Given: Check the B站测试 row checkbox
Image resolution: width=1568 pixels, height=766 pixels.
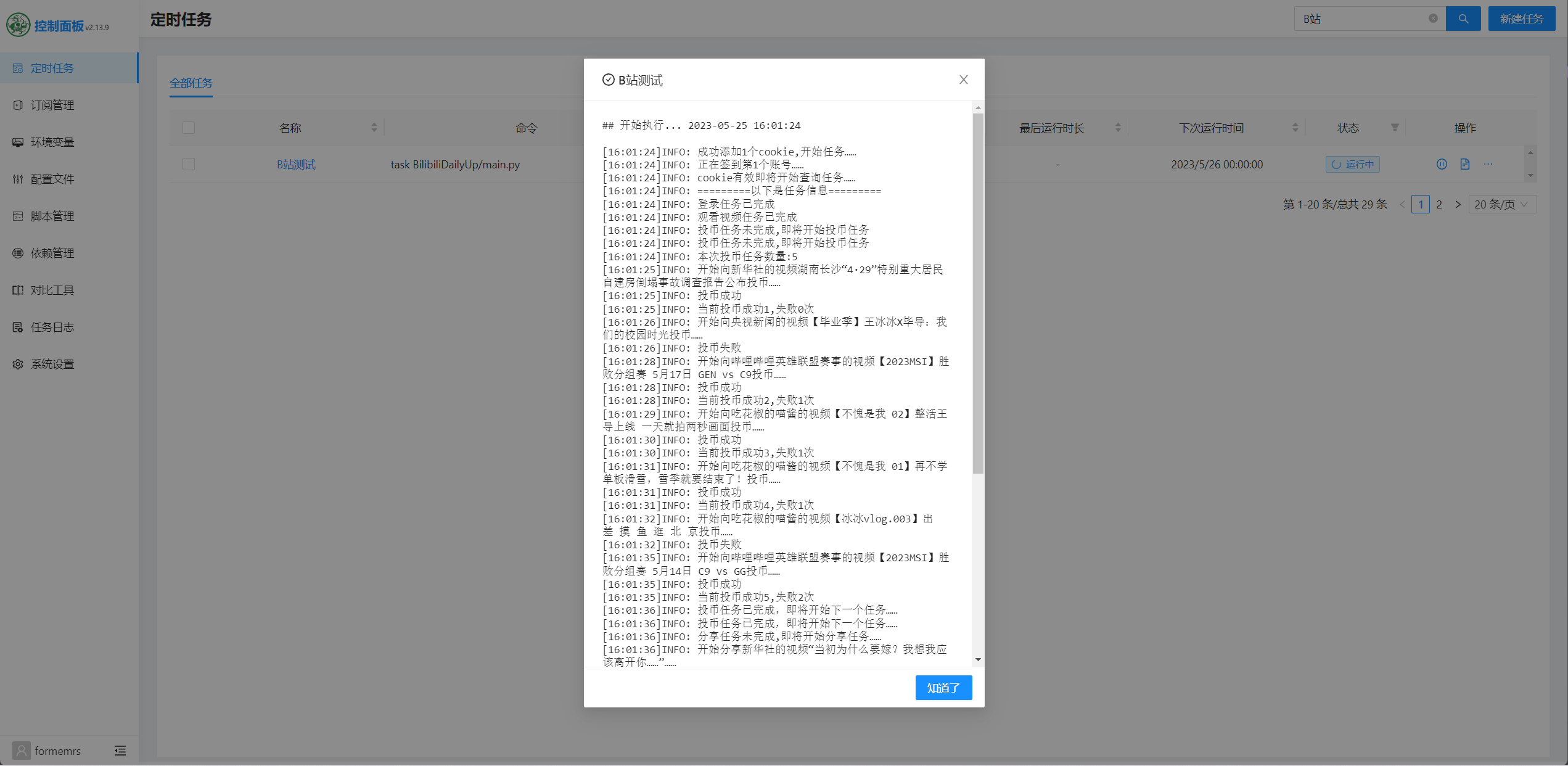Looking at the screenshot, I should point(189,164).
